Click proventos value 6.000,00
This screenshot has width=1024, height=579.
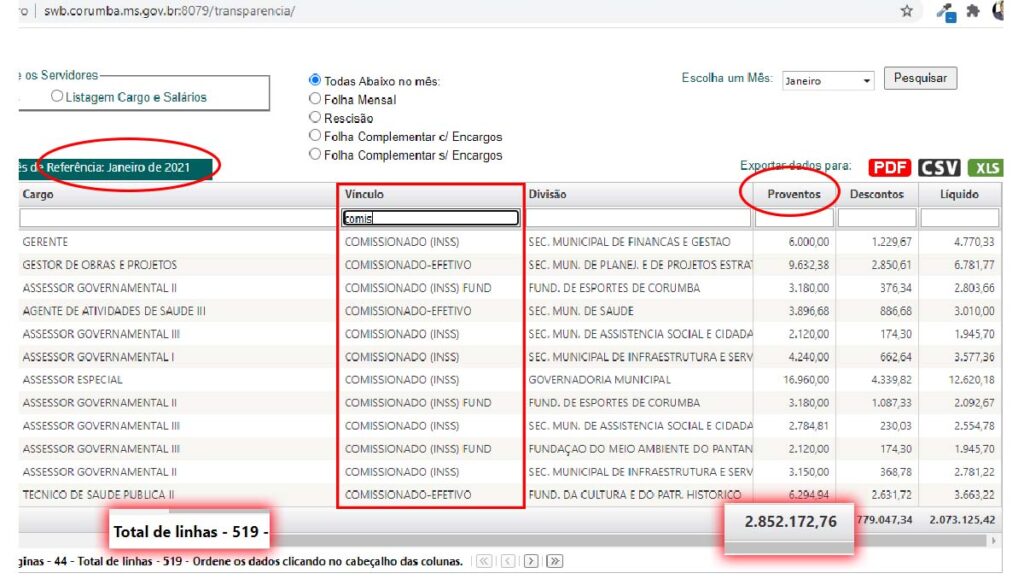(808, 242)
